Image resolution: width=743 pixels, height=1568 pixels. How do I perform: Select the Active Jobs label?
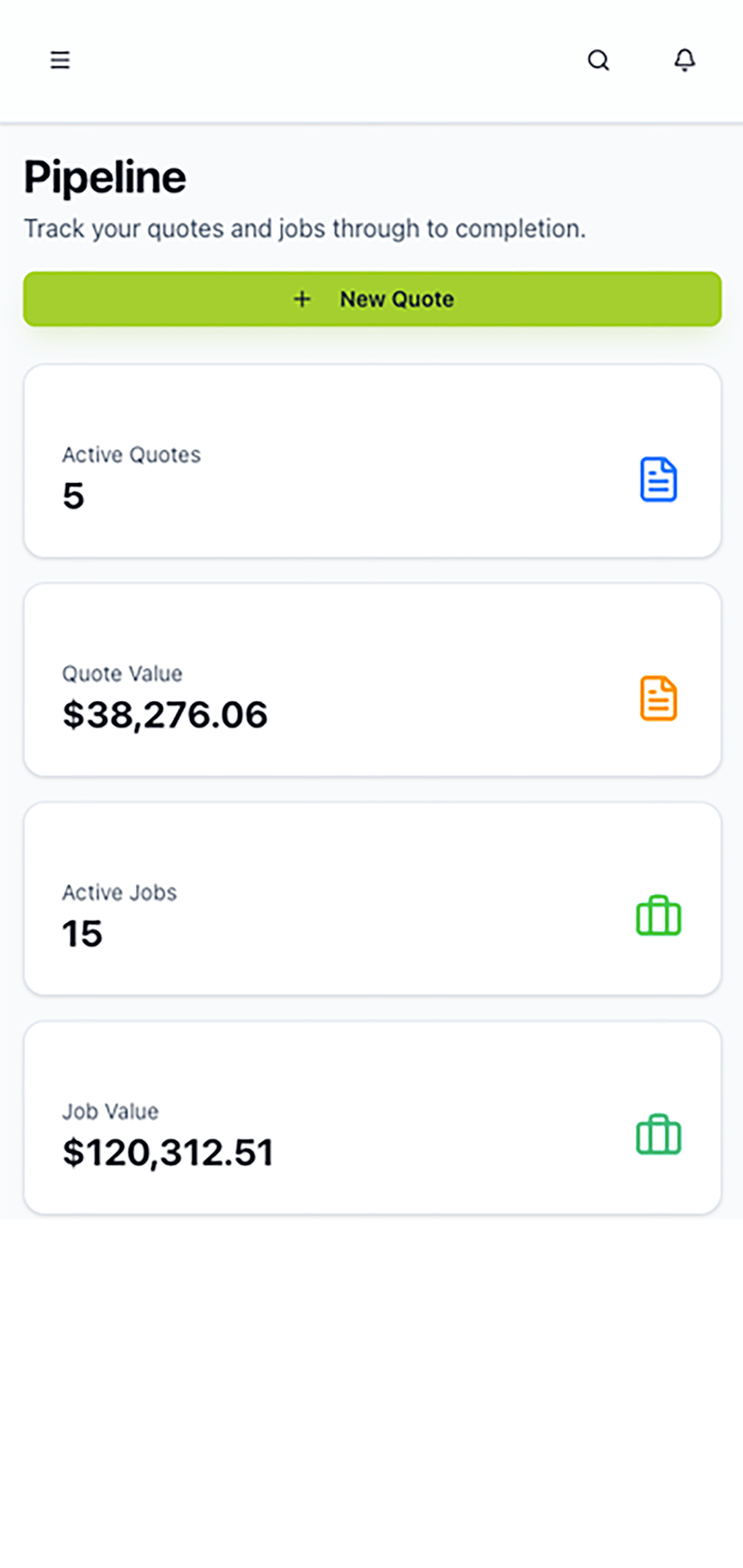point(119,892)
